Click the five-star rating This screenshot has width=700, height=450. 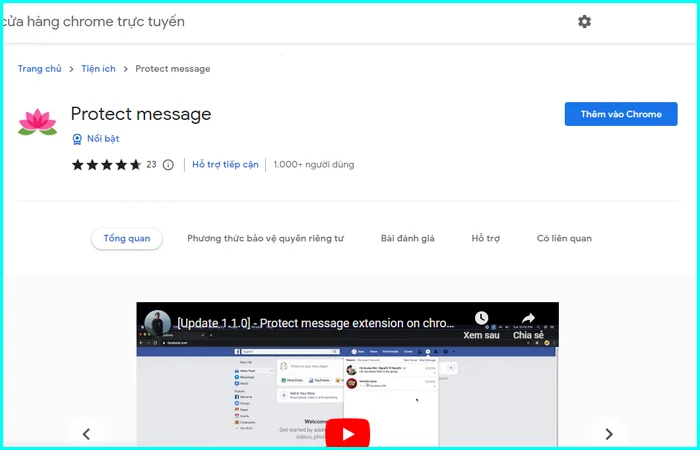click(106, 165)
